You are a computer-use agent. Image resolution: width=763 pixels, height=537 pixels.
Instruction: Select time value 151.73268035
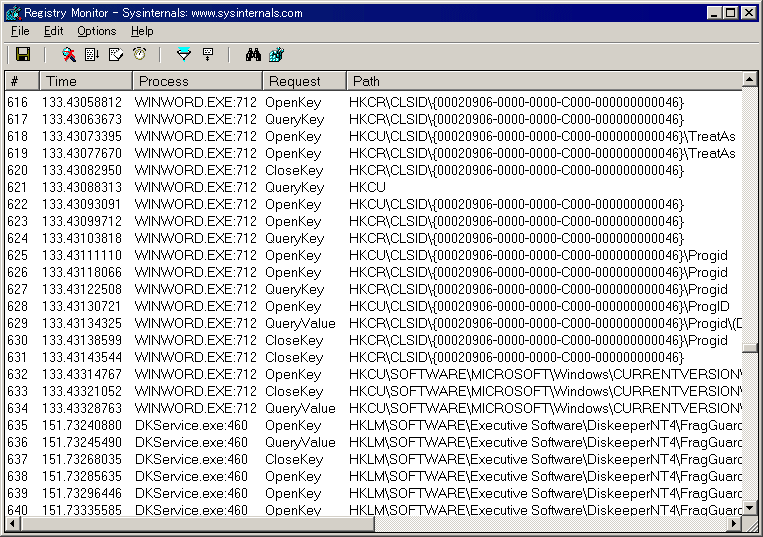pyautogui.click(x=82, y=460)
